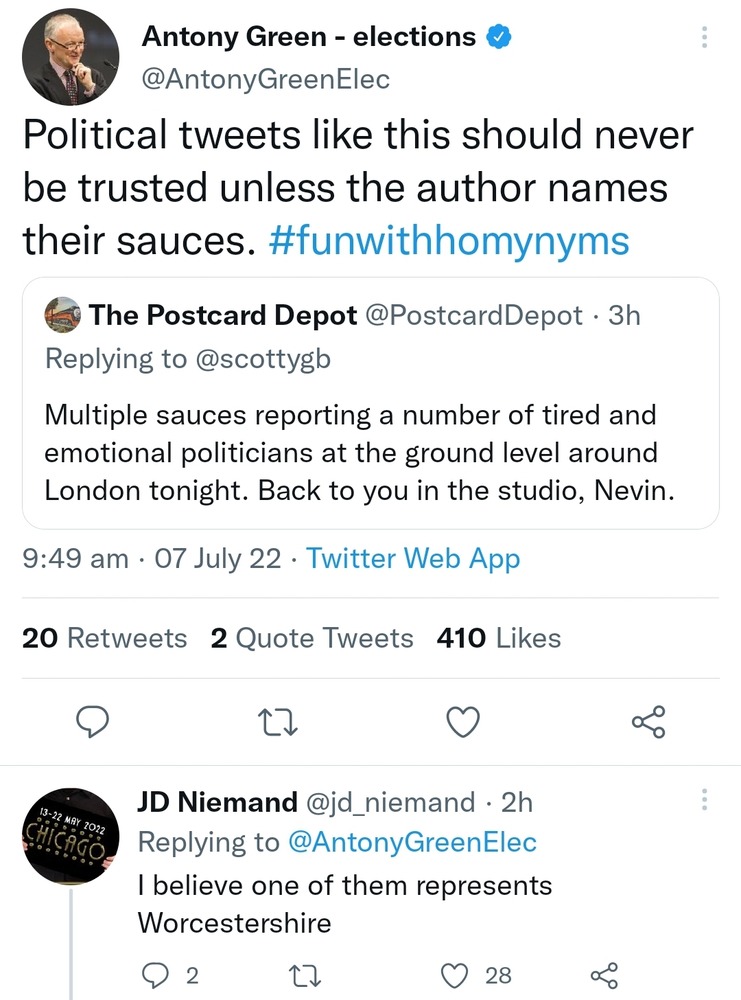Share JD Niemand's reply
The height and width of the screenshot is (1000, 741).
point(604,975)
